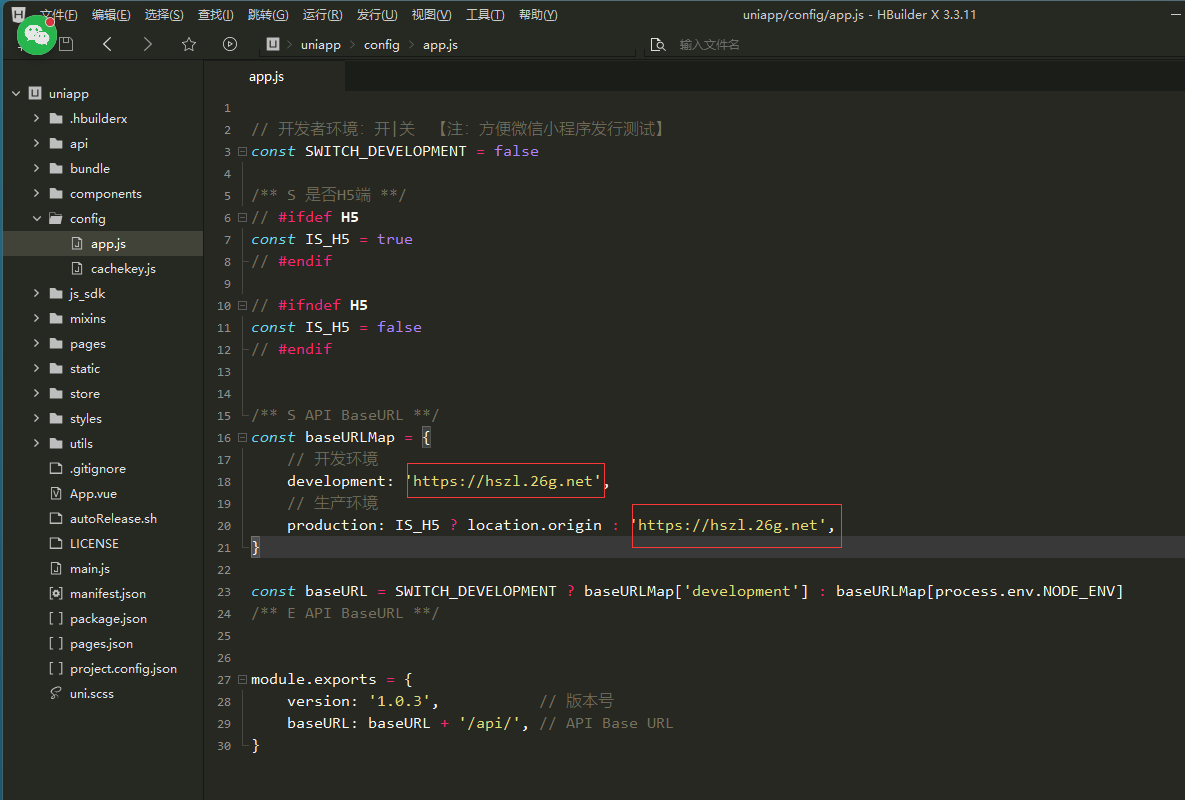This screenshot has width=1185, height=800.
Task: Click the config breadcrumb segment
Action: (x=382, y=45)
